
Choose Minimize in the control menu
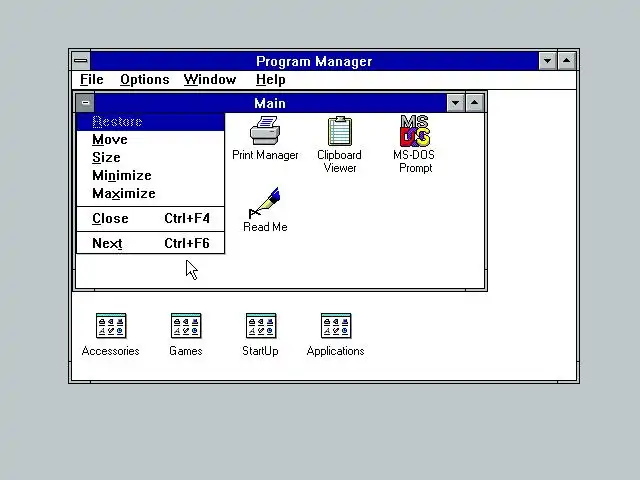pyautogui.click(x=151, y=176)
